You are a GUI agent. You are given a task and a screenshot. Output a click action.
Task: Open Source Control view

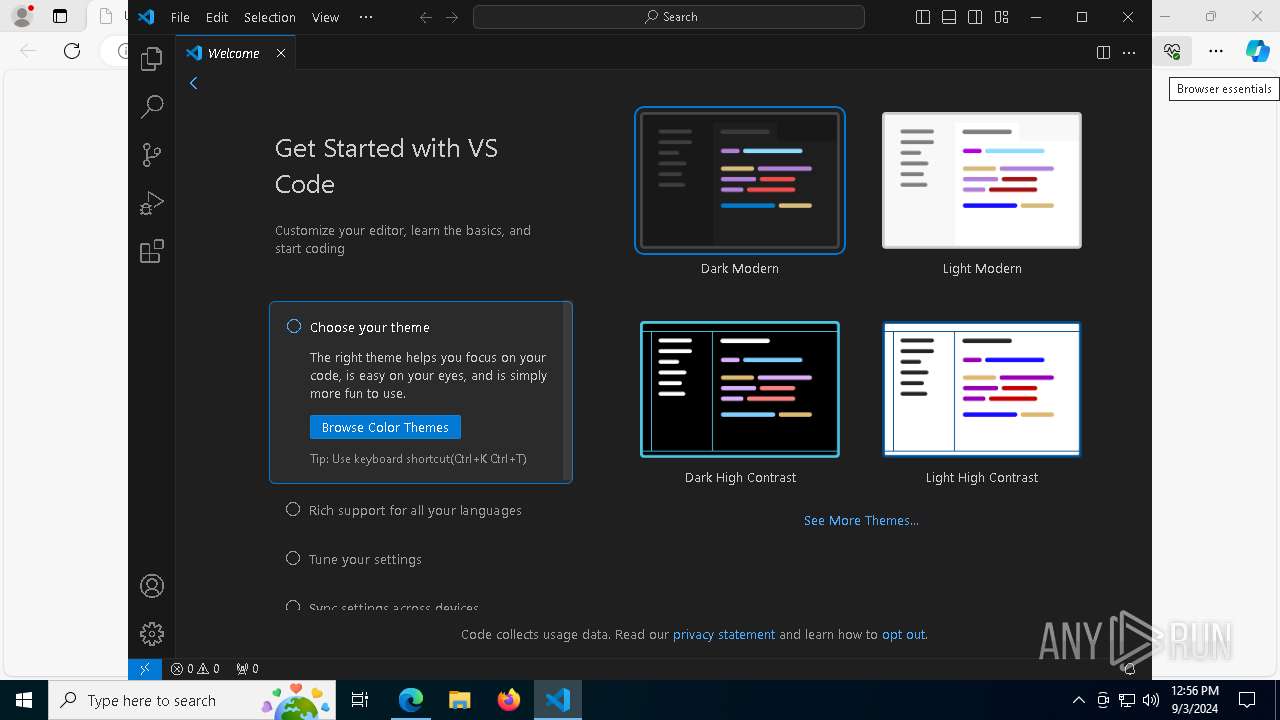pyautogui.click(x=152, y=155)
